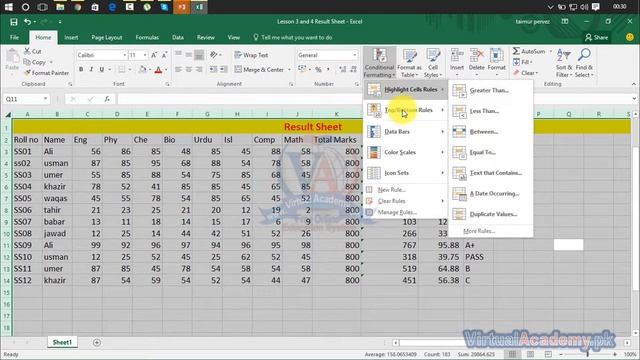Open the Calibri font name dropdown

point(124,55)
